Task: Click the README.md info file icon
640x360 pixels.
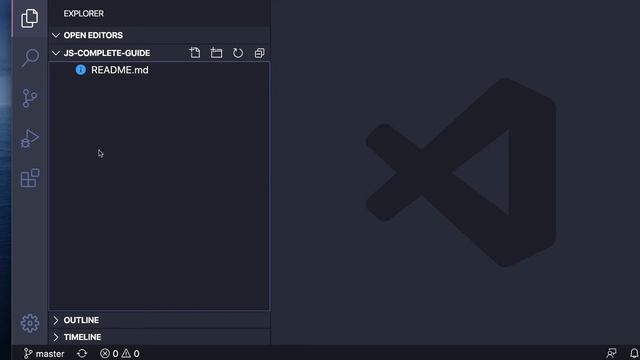Action: (x=80, y=70)
